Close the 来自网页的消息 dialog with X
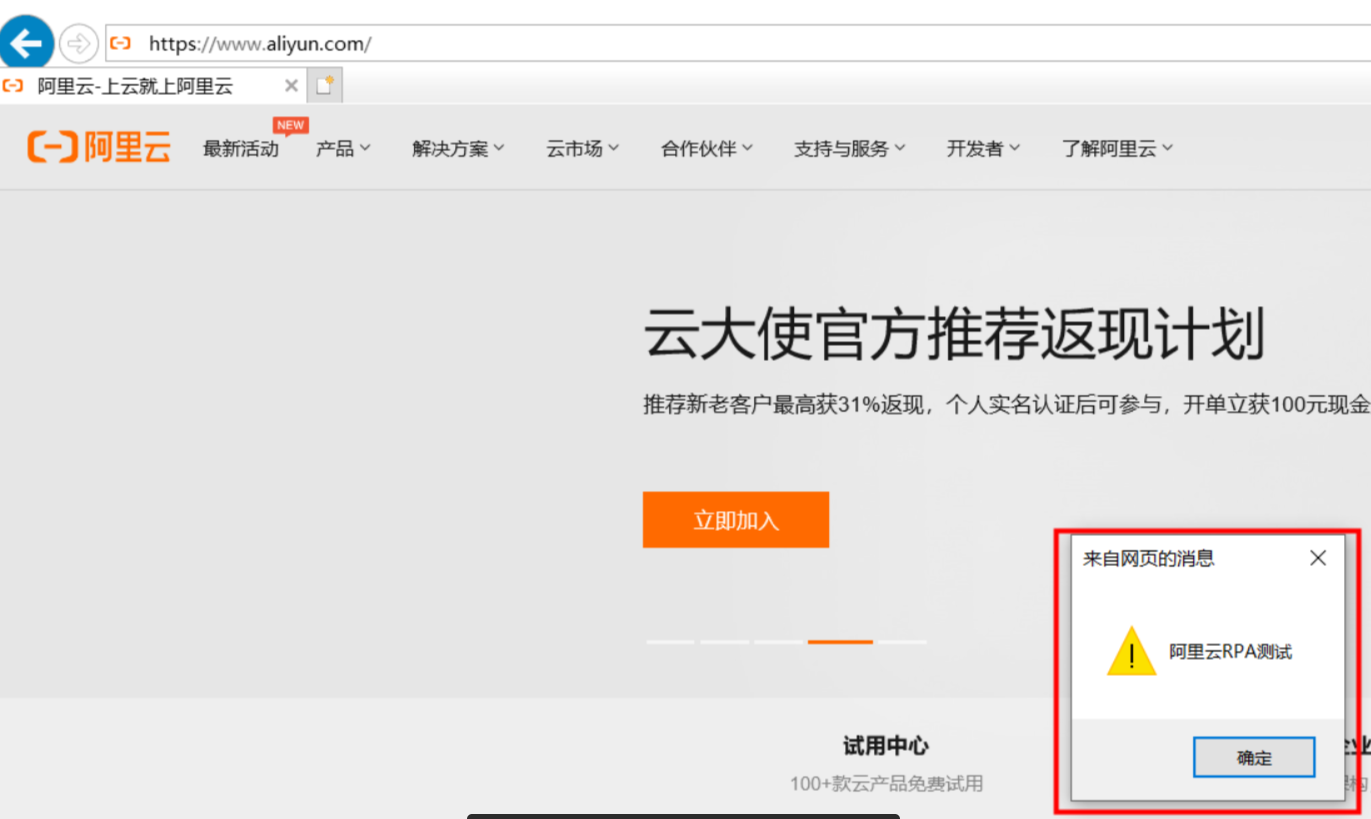1371x819 pixels. point(1318,558)
